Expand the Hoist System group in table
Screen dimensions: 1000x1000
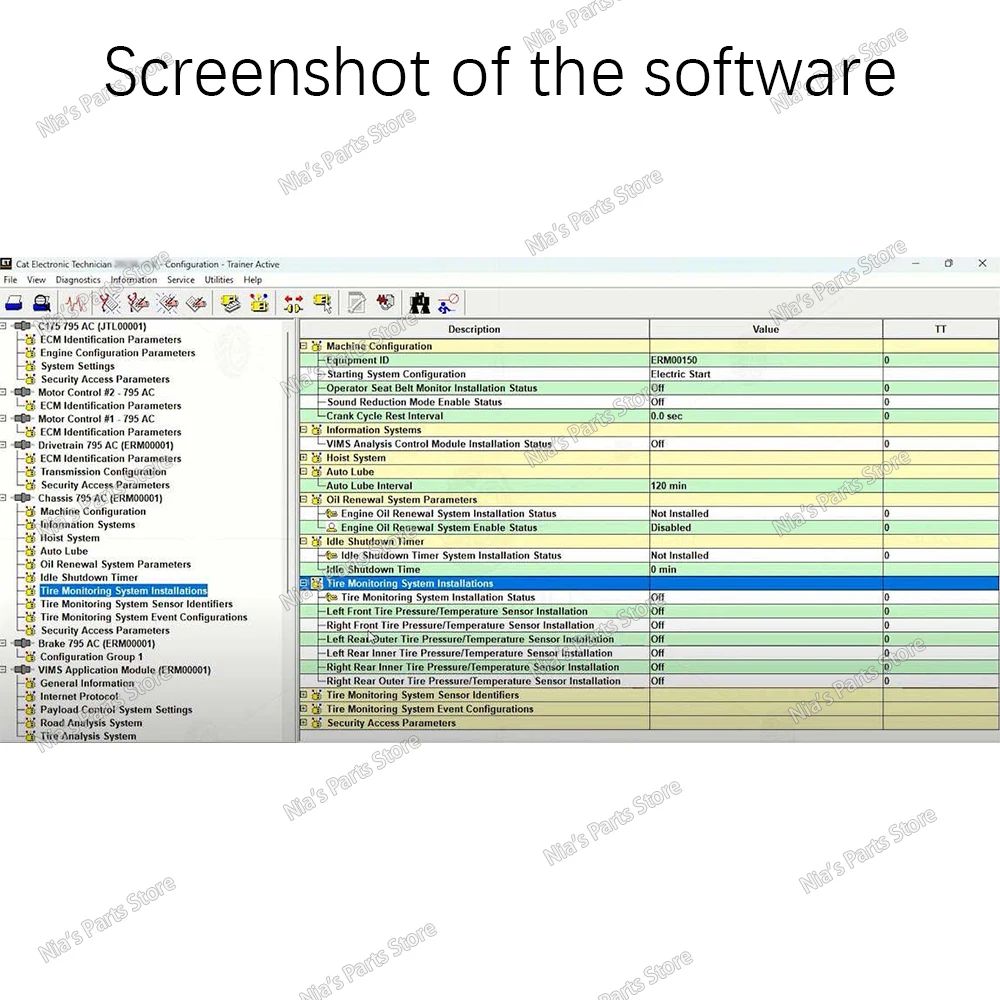click(x=304, y=457)
